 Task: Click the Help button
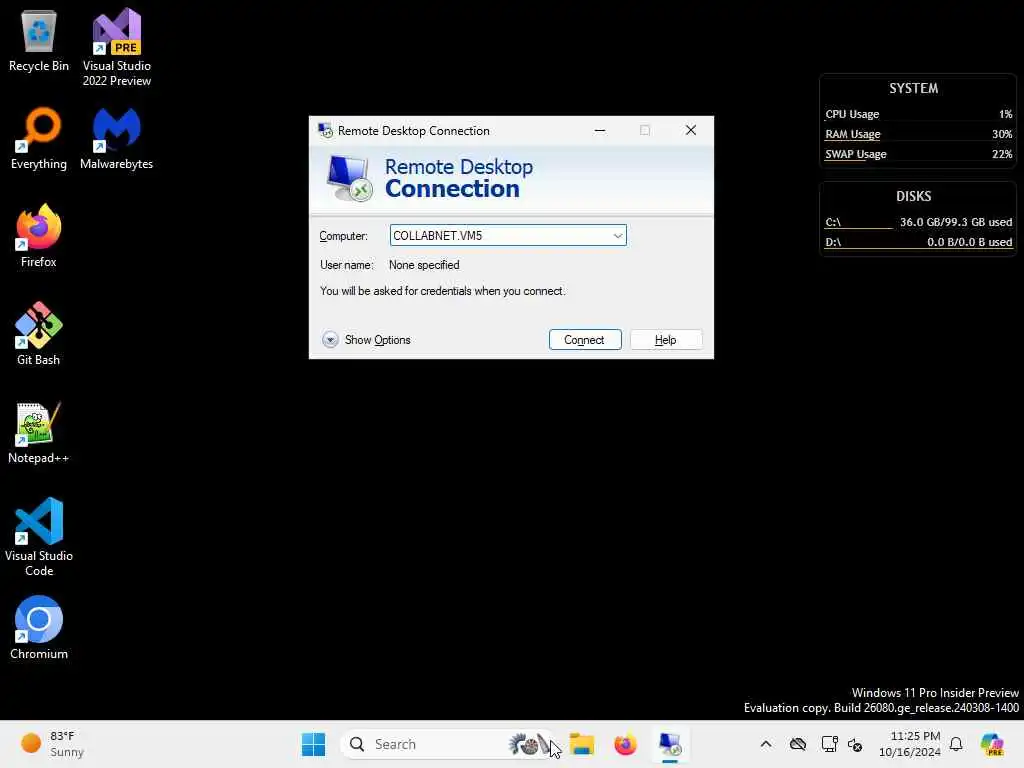(665, 340)
